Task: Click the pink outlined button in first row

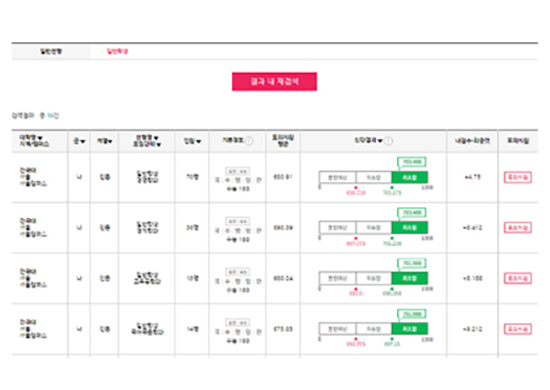Action: click(518, 177)
